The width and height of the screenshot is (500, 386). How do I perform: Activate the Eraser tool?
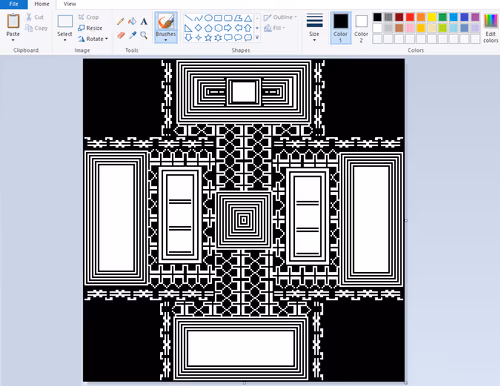pos(121,35)
